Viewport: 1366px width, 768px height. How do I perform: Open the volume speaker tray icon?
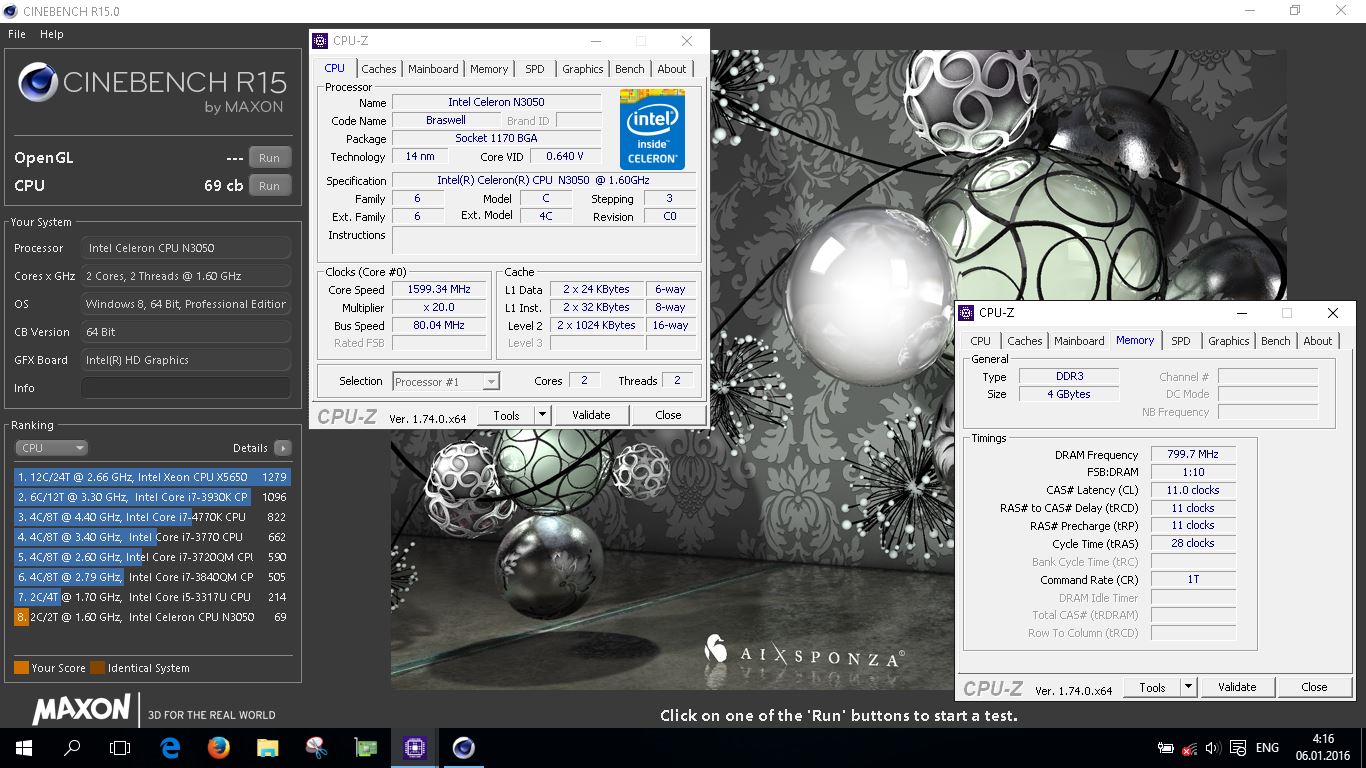click(x=1213, y=748)
